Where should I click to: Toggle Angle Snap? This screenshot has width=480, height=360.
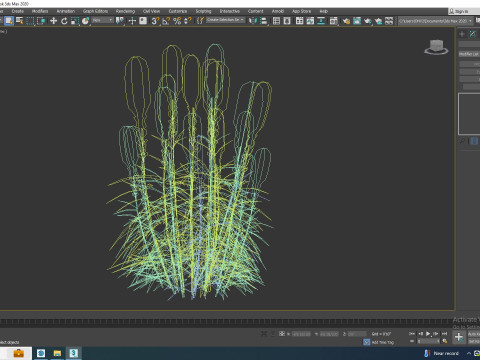[x=166, y=21]
